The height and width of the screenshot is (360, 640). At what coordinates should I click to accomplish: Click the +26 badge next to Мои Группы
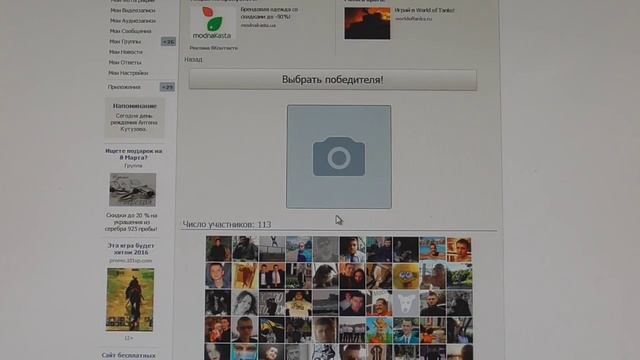tap(168, 42)
